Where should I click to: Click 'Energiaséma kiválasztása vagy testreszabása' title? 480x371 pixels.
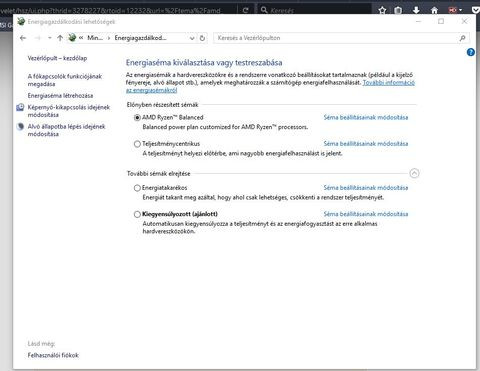click(204, 63)
